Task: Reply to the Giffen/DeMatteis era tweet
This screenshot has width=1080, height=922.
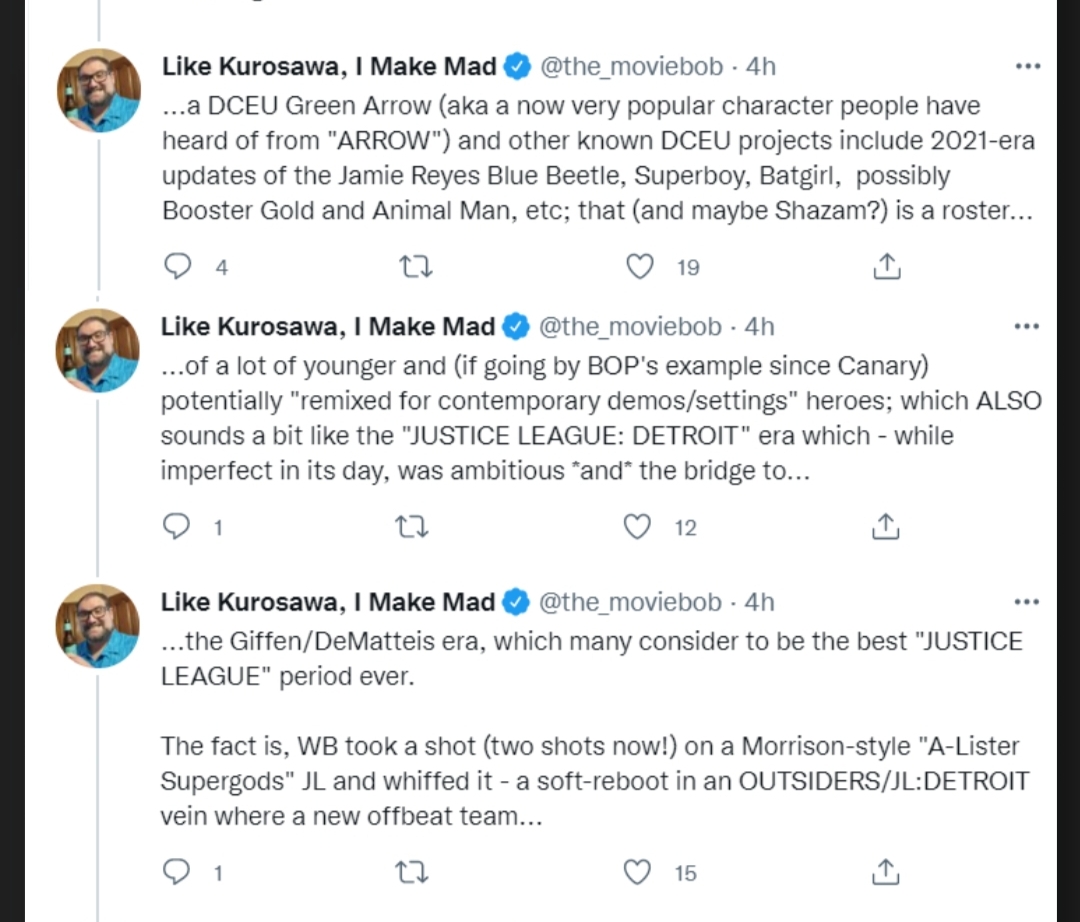Action: (x=177, y=873)
